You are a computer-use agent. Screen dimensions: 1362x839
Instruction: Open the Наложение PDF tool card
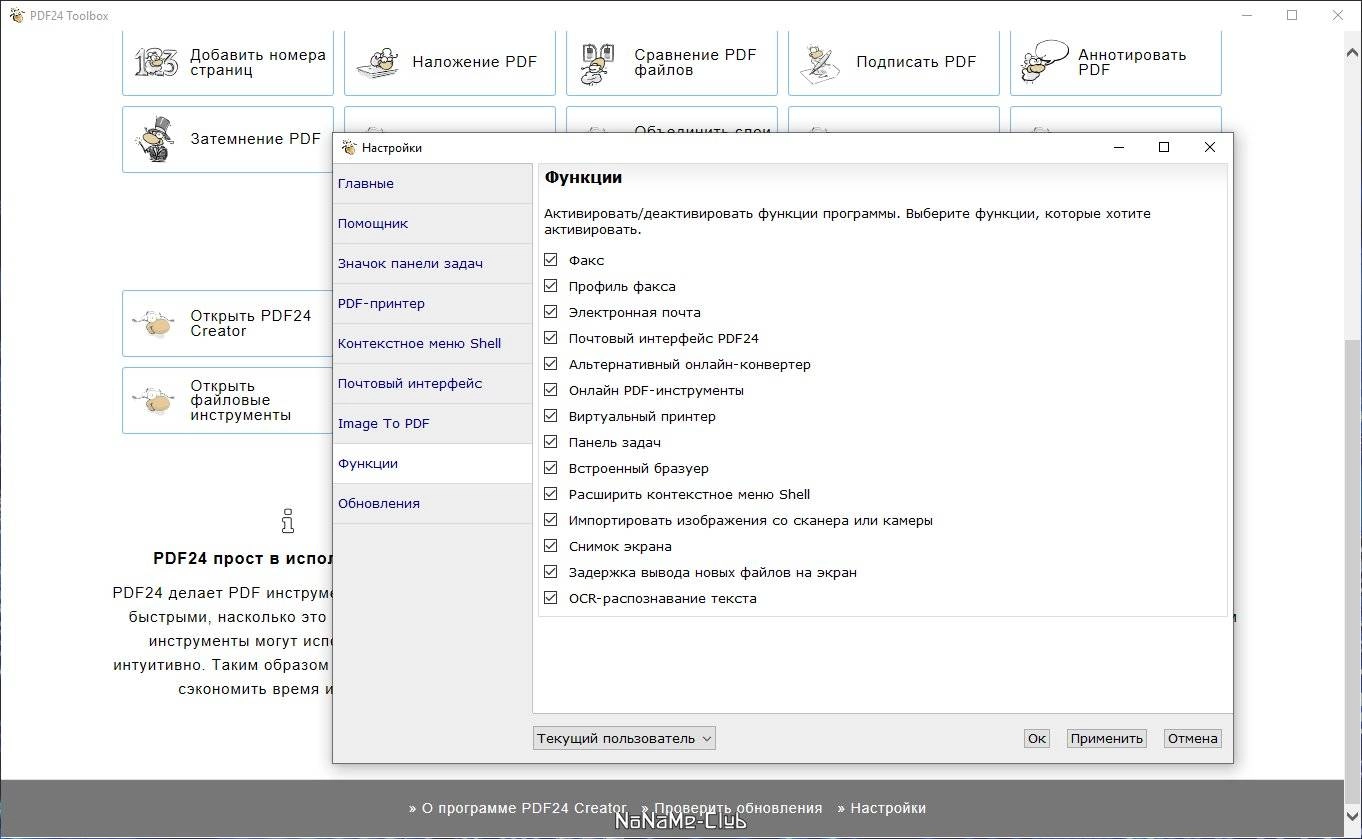[x=450, y=62]
